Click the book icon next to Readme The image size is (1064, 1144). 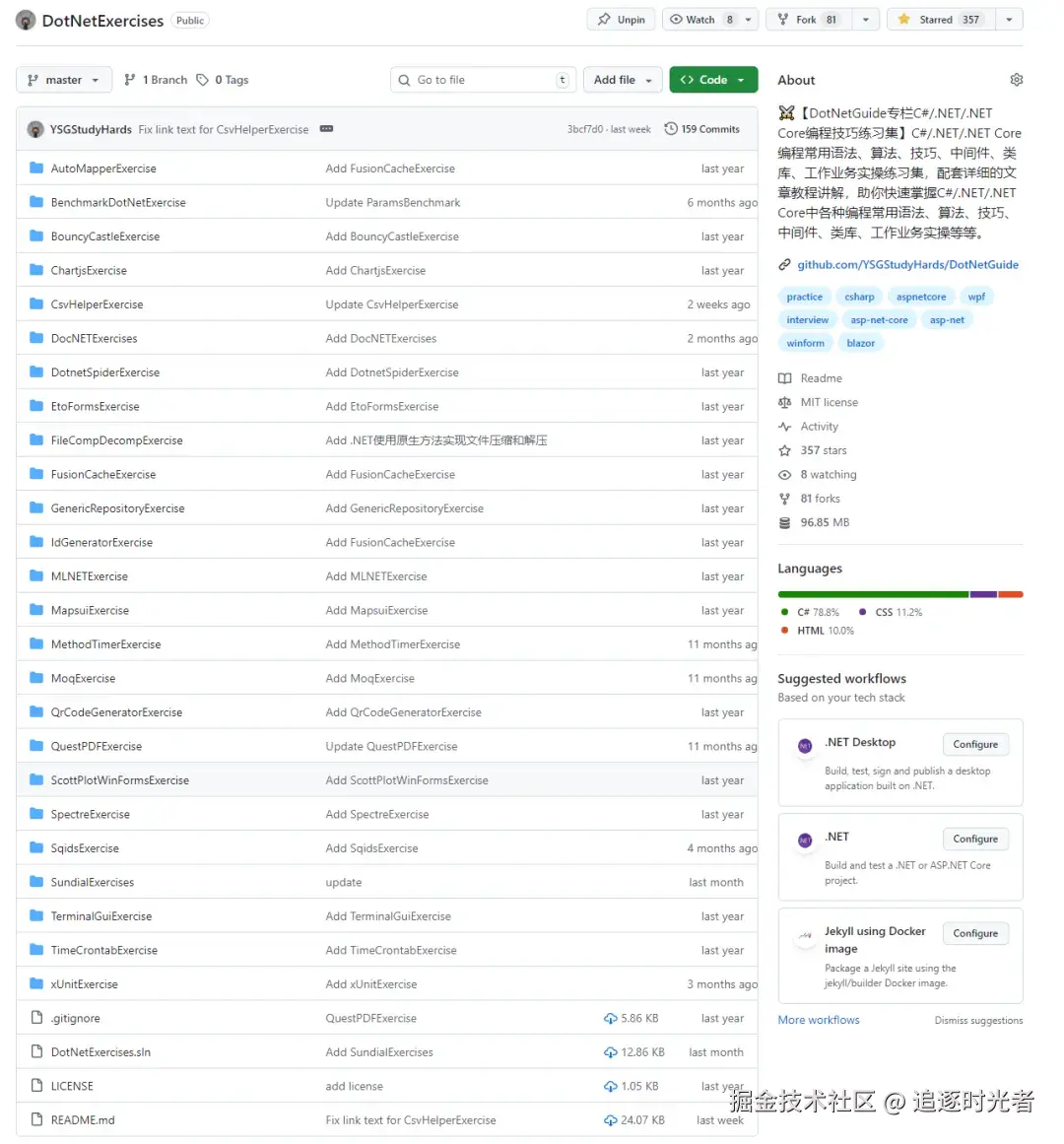784,378
